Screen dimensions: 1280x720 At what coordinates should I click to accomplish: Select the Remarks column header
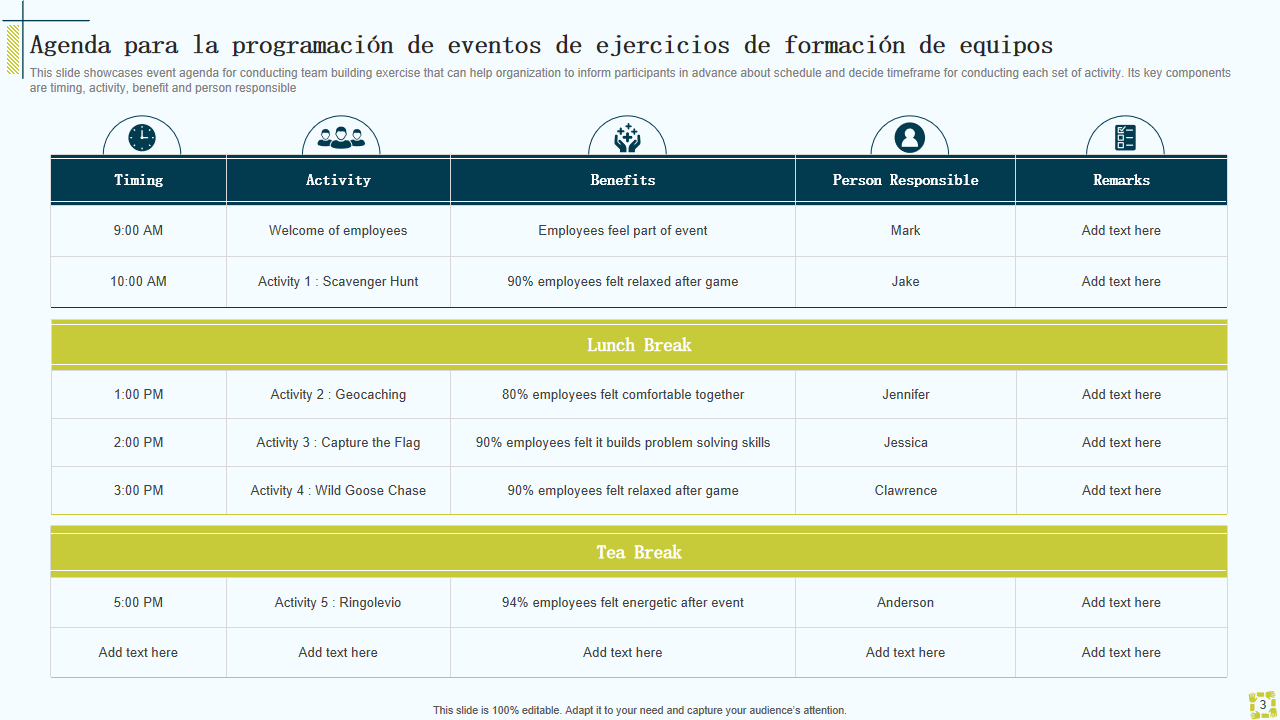1121,180
